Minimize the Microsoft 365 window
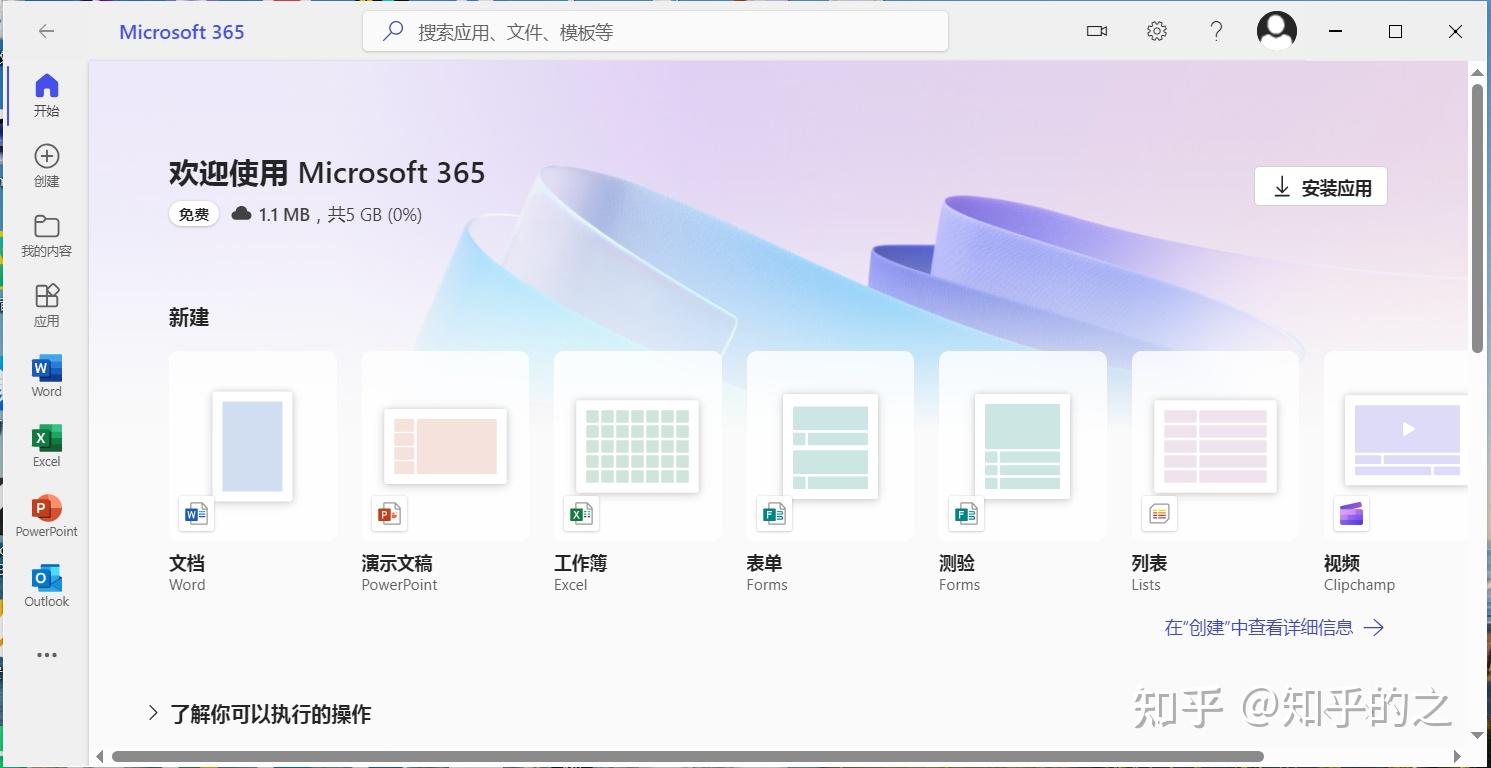1491x768 pixels. coord(1336,32)
